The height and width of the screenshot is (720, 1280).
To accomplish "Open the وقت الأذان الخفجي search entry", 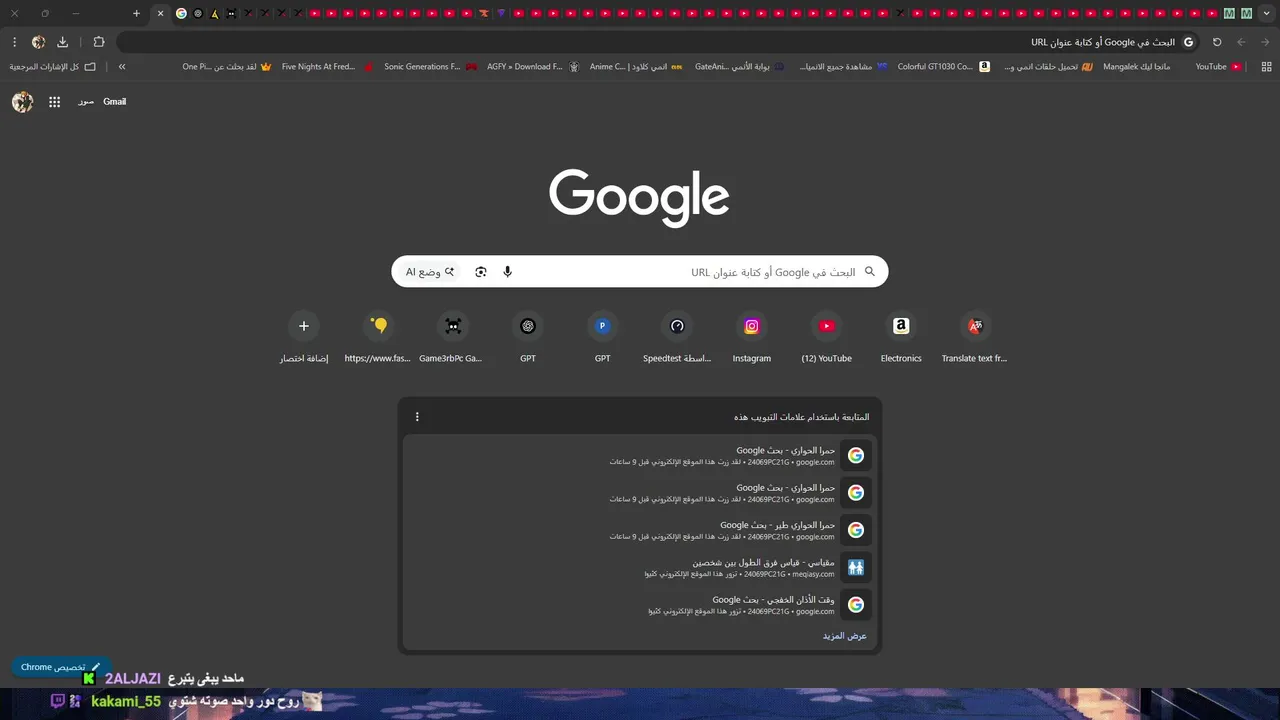I will point(640,605).
